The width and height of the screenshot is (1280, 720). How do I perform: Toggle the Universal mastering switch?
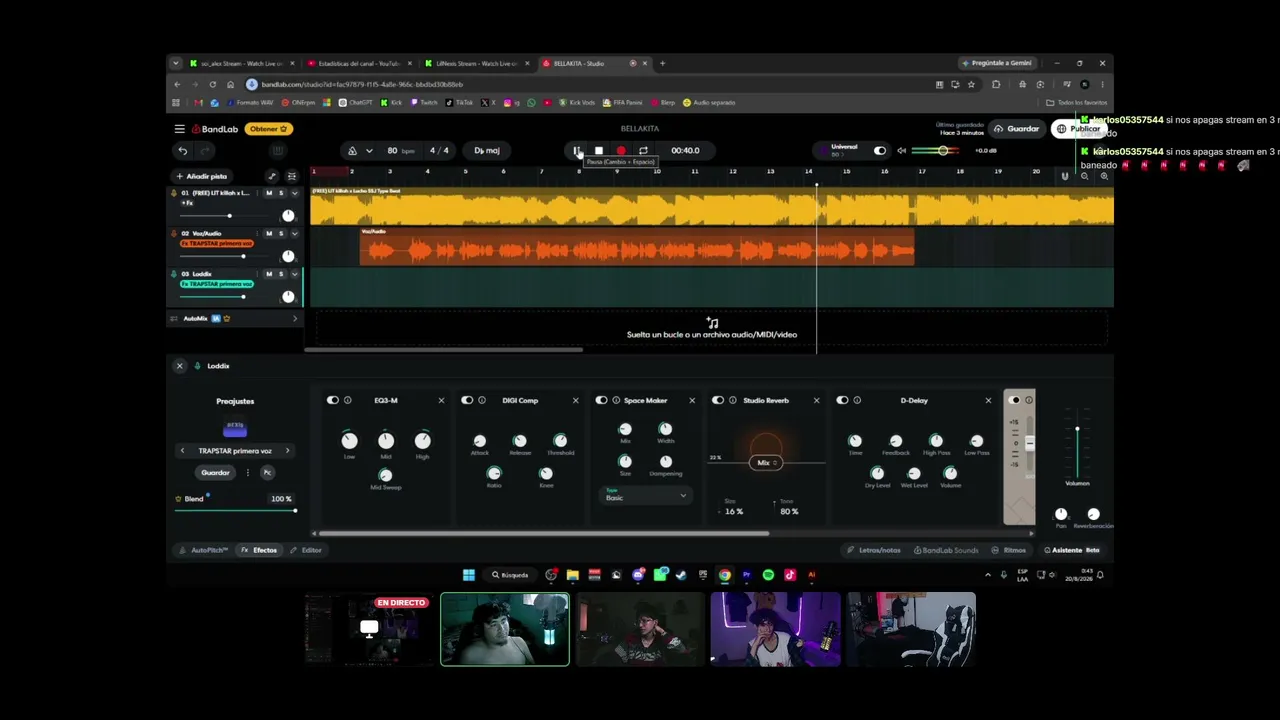coord(880,151)
